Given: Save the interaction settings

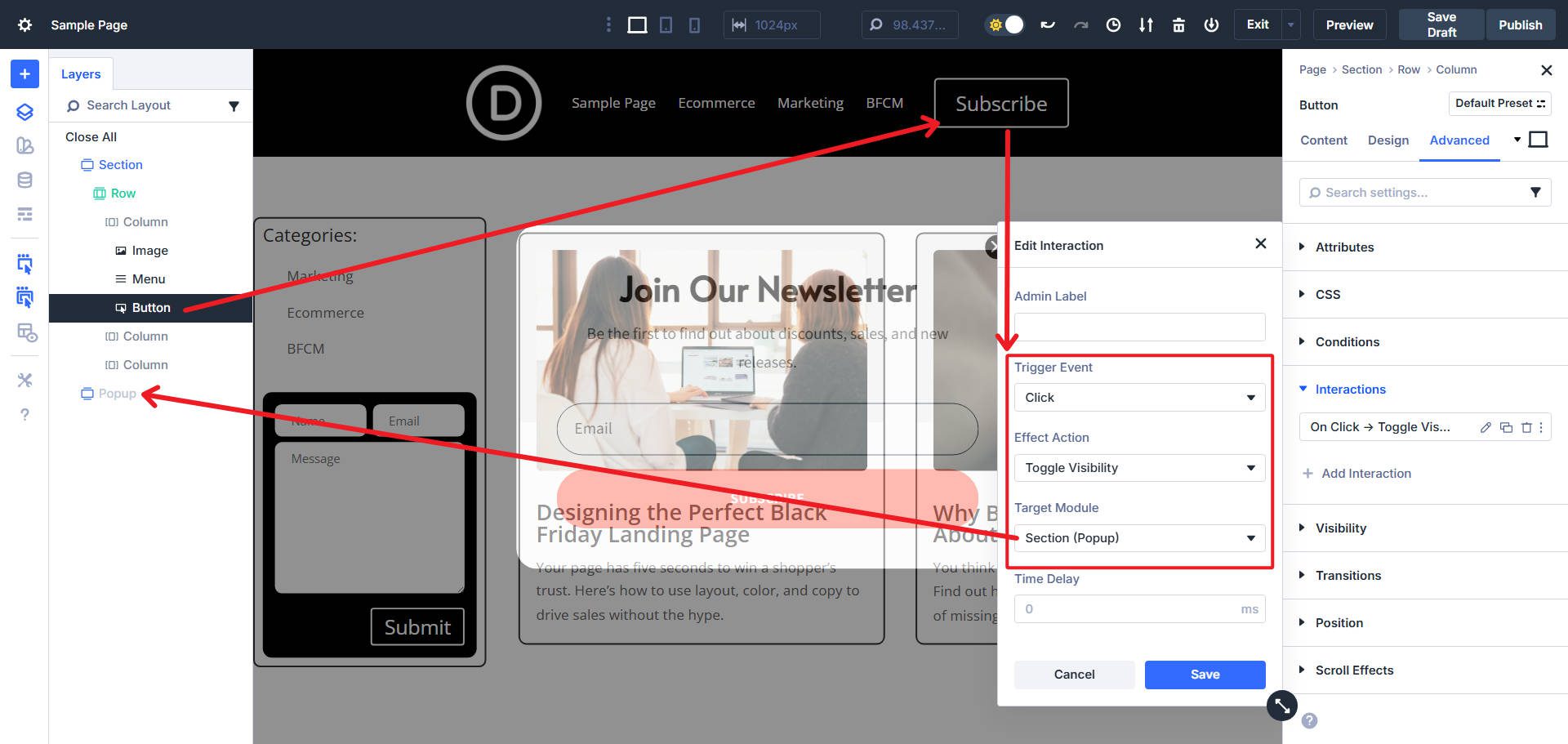Looking at the screenshot, I should point(1205,675).
